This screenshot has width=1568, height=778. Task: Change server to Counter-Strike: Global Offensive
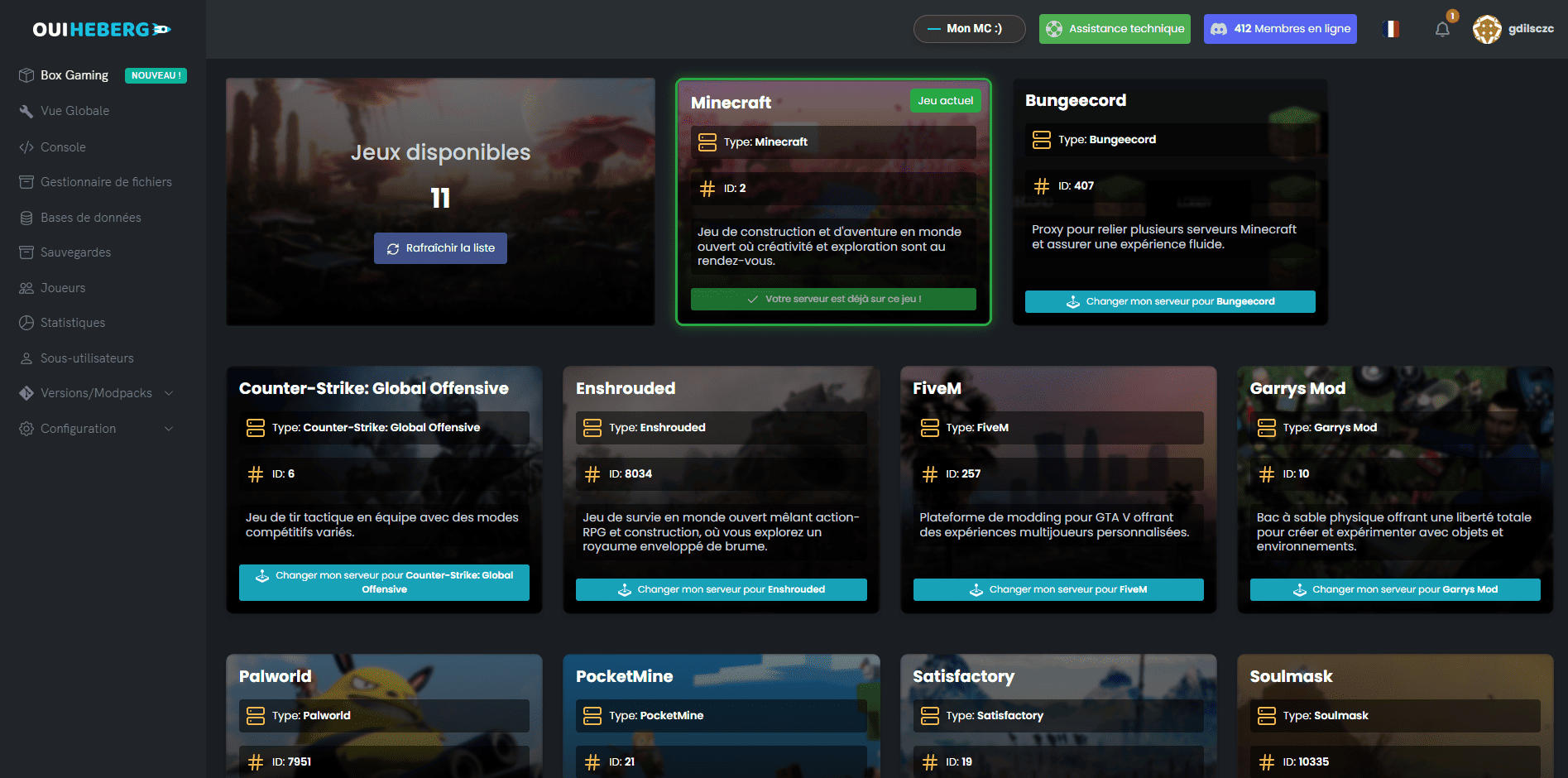click(x=384, y=583)
